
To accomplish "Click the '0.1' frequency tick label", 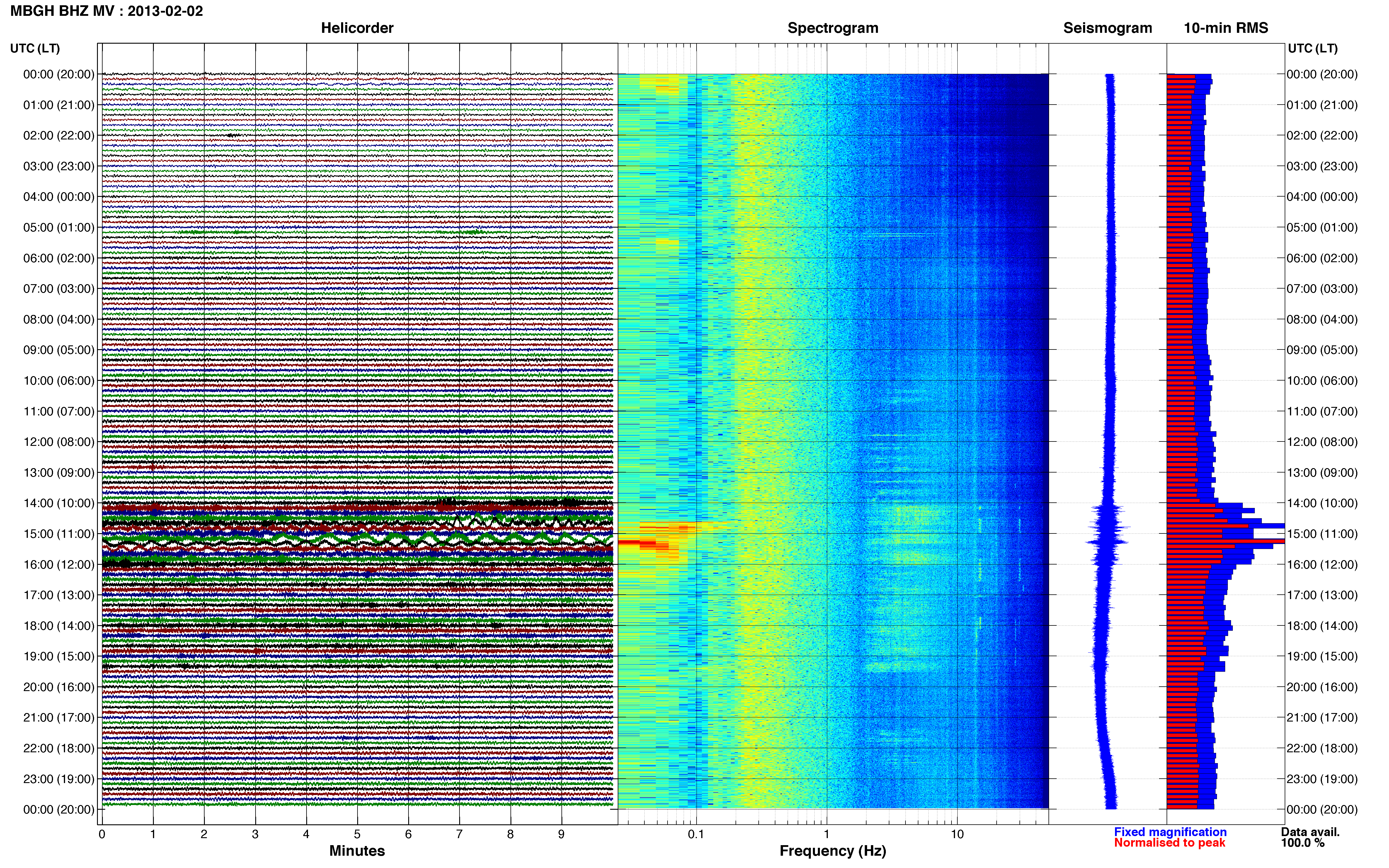I will (x=696, y=834).
